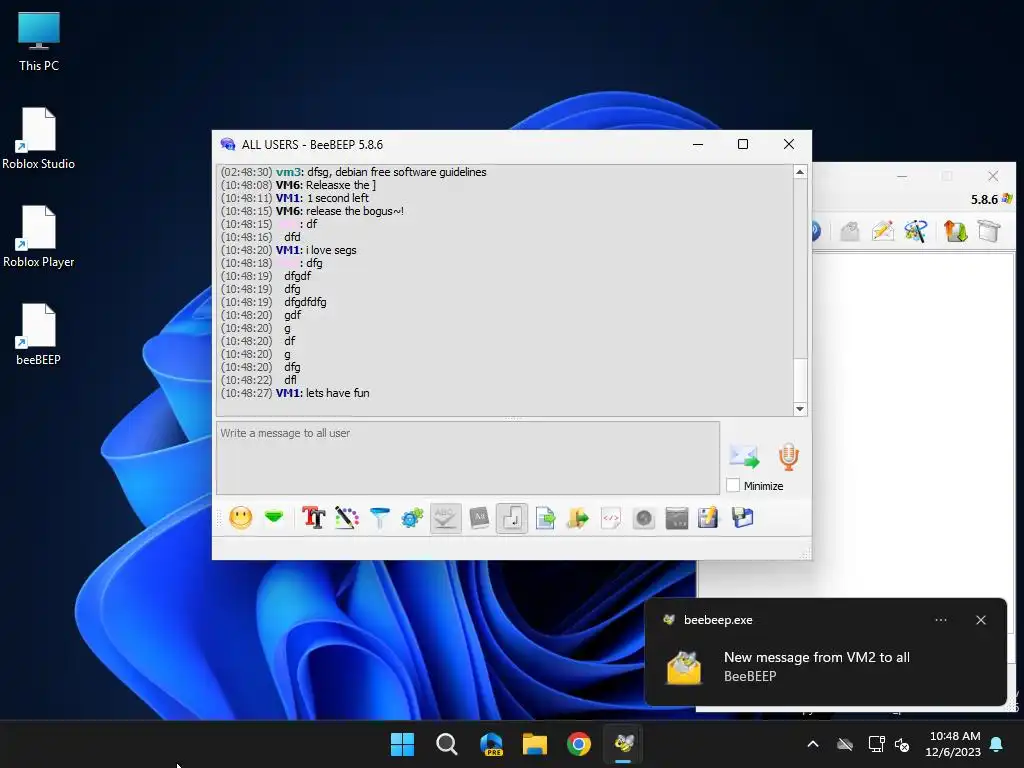Image resolution: width=1024 pixels, height=768 pixels.
Task: Tick the Minimize checkbox
Action: point(733,486)
